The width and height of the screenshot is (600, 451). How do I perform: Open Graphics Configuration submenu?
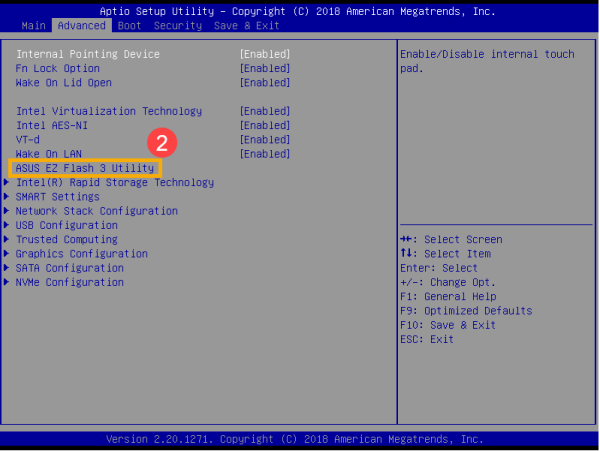click(82, 254)
